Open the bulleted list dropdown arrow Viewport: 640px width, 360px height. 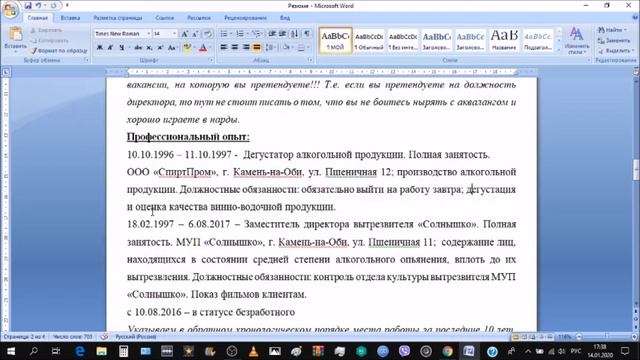pos(231,34)
